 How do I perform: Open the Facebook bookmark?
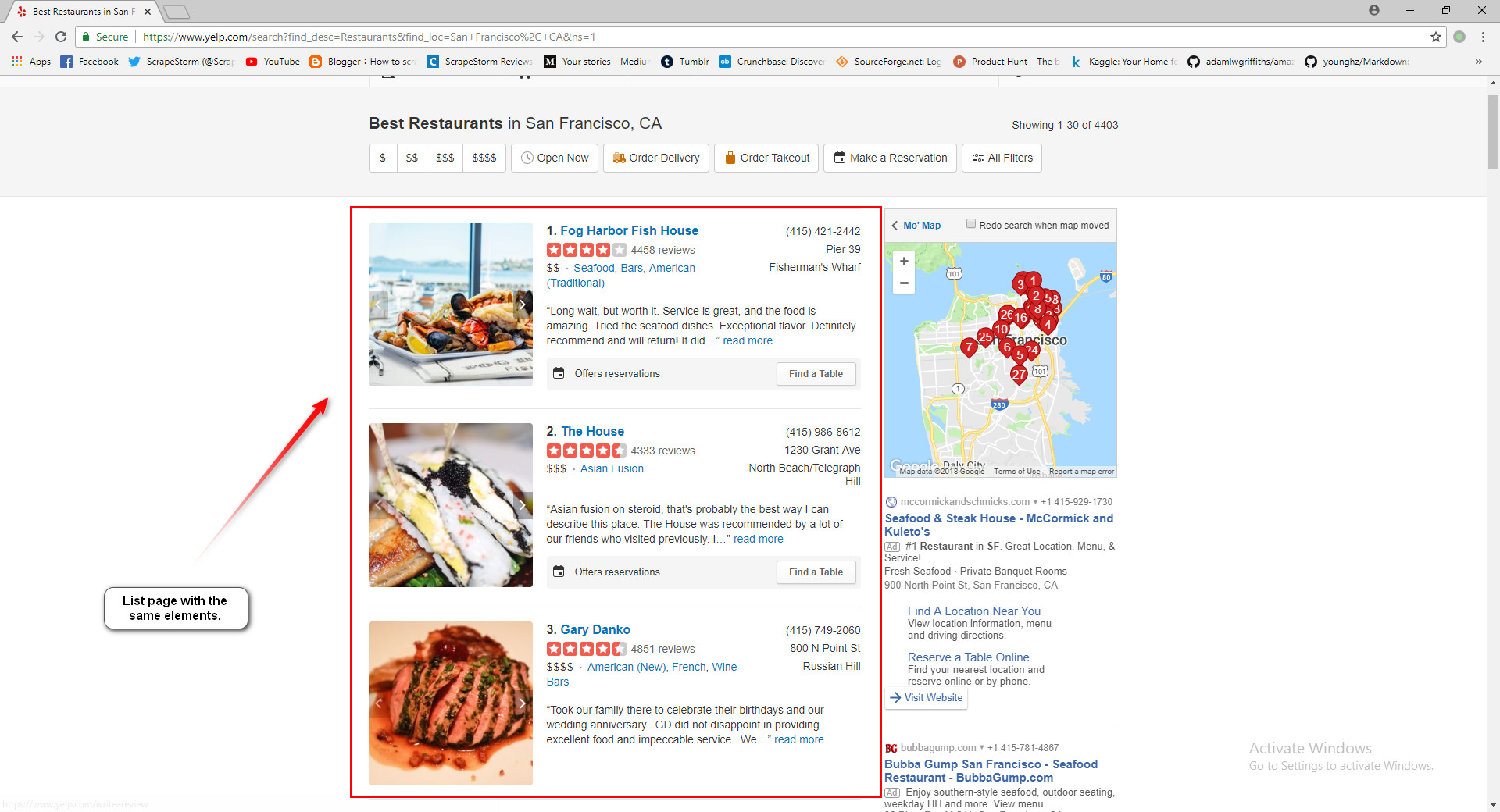90,62
